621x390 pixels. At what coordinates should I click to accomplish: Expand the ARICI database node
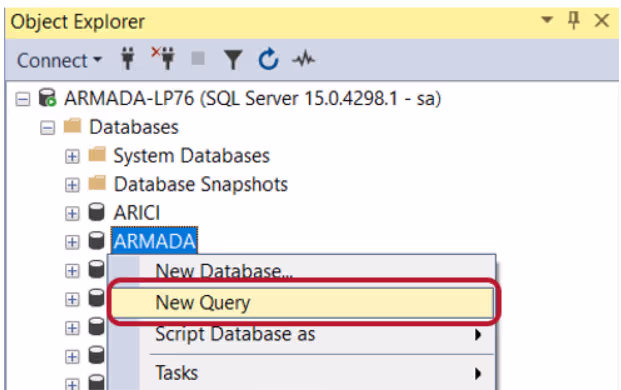tap(72, 214)
